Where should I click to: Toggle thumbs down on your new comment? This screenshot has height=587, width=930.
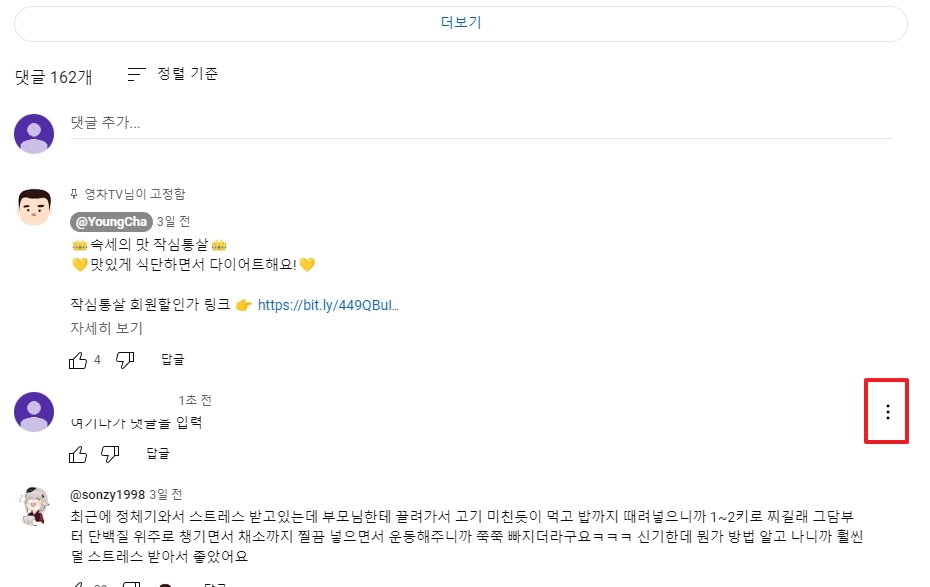(x=110, y=453)
